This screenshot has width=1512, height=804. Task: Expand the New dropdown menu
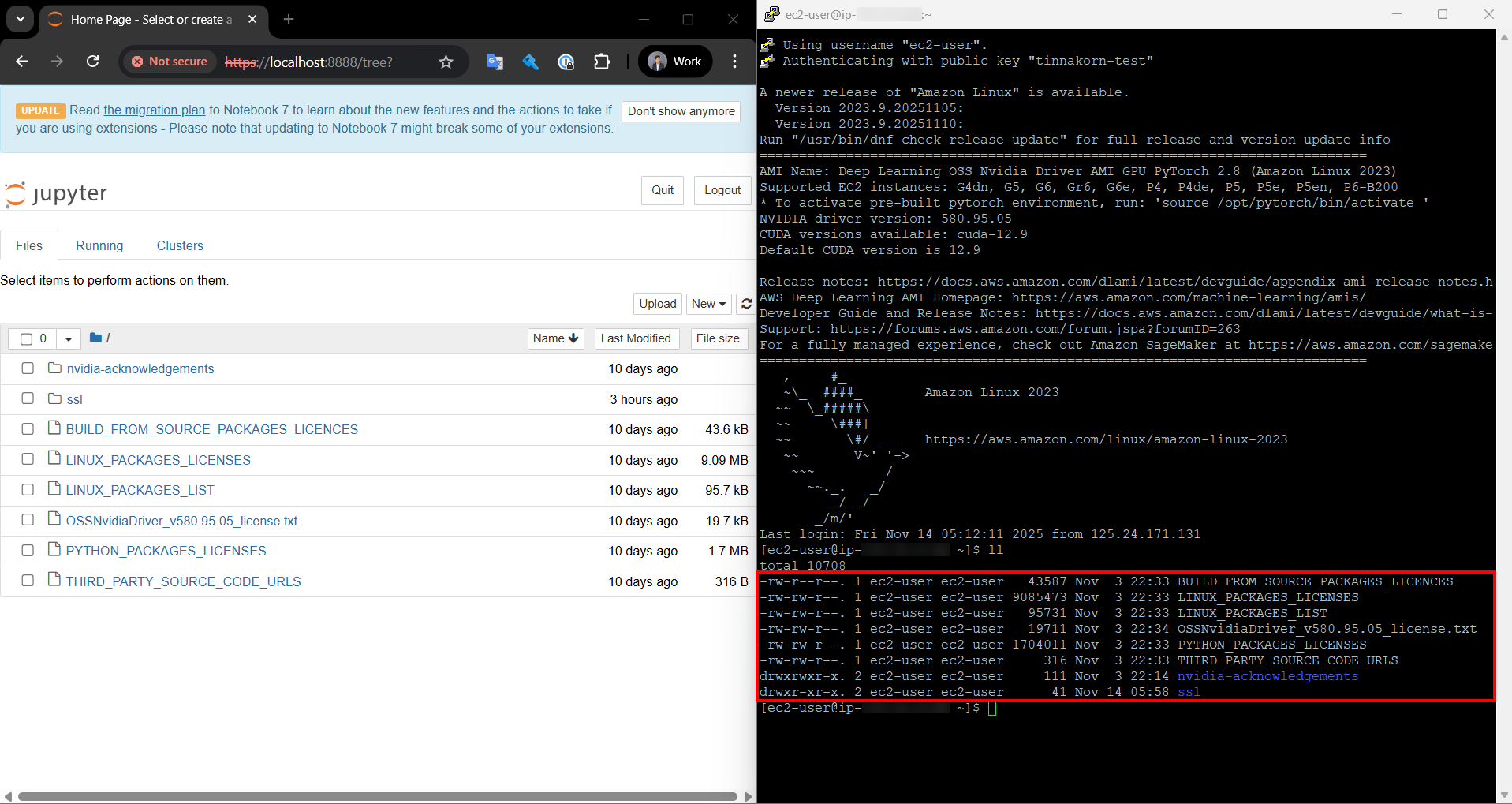708,304
